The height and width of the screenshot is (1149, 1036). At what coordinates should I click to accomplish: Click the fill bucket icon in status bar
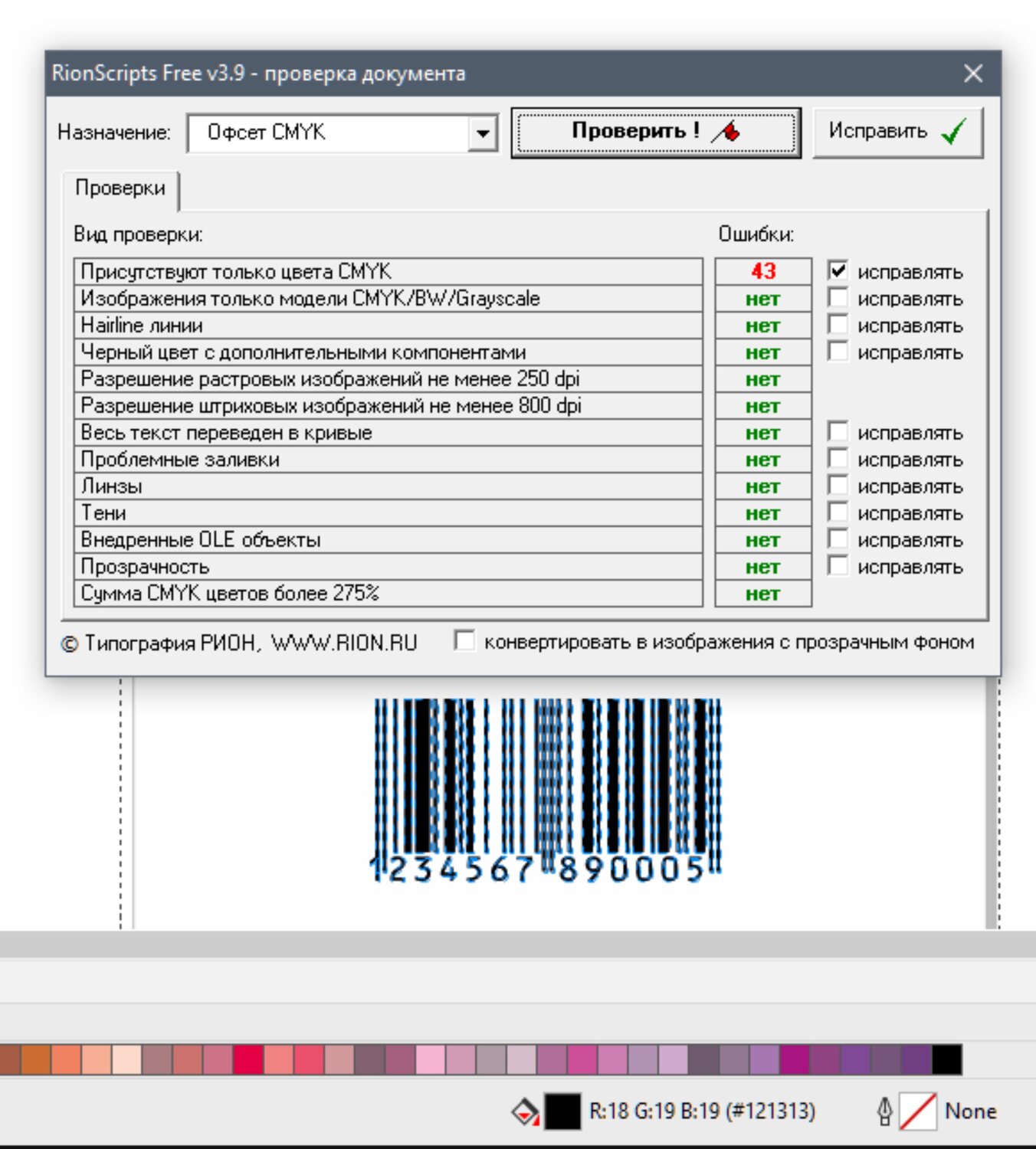525,1111
